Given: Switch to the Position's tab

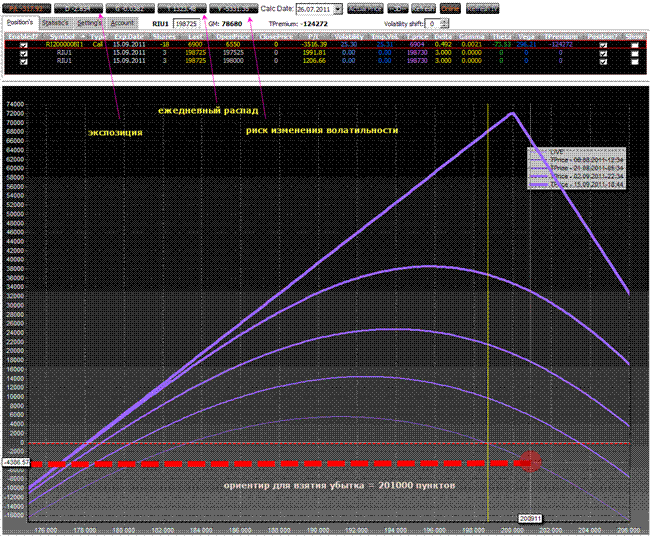Looking at the screenshot, I should (20, 23).
